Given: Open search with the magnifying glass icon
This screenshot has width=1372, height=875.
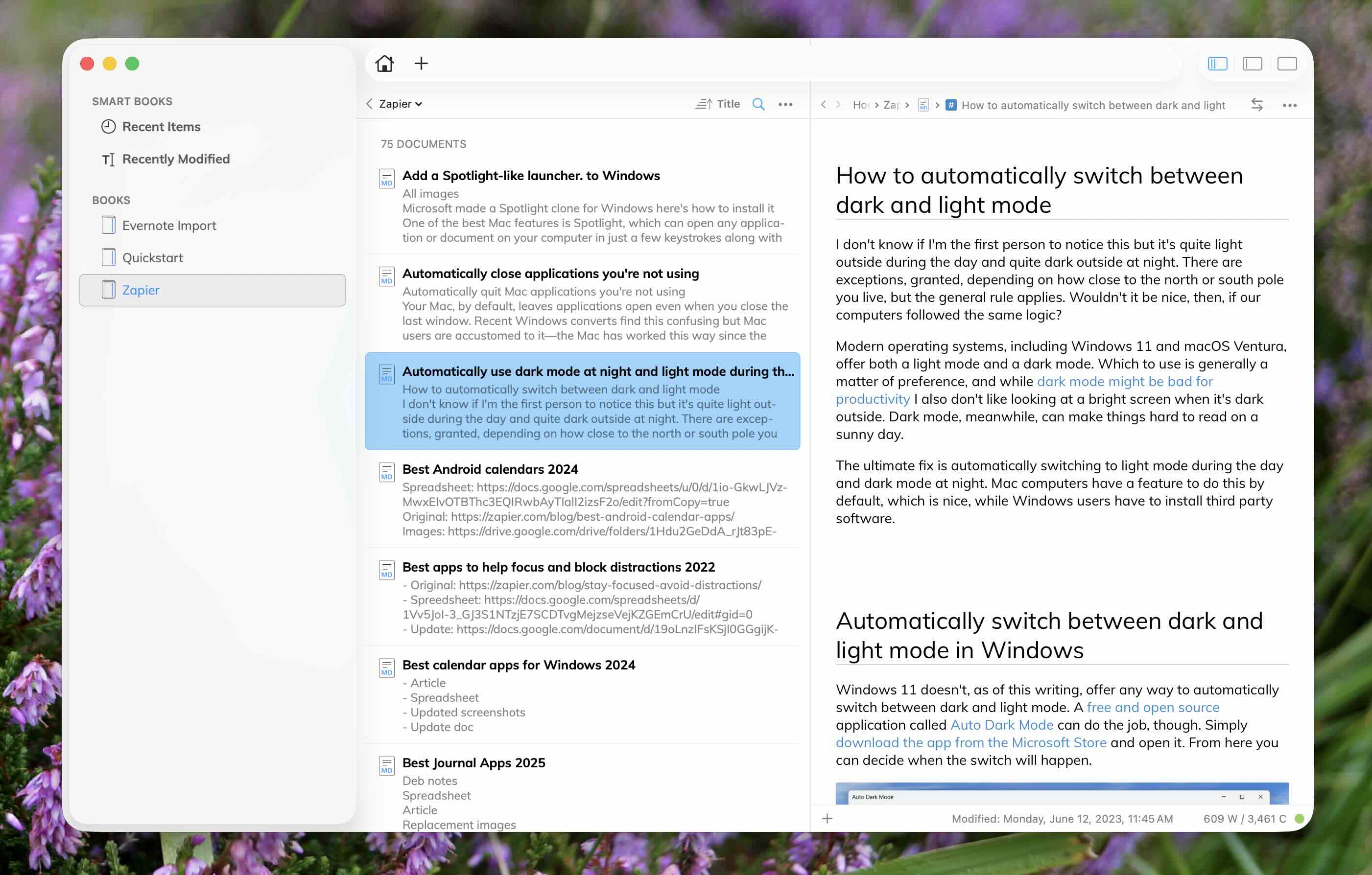Looking at the screenshot, I should point(758,104).
